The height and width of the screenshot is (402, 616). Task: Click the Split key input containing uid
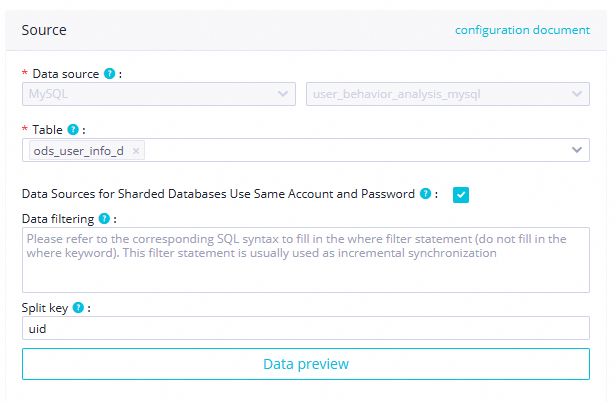(306, 328)
